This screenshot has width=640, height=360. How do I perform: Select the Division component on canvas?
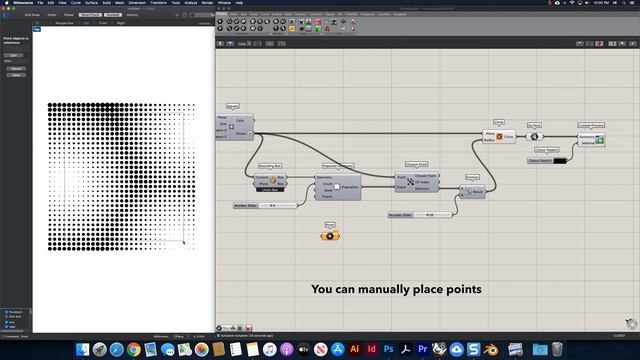click(x=472, y=191)
